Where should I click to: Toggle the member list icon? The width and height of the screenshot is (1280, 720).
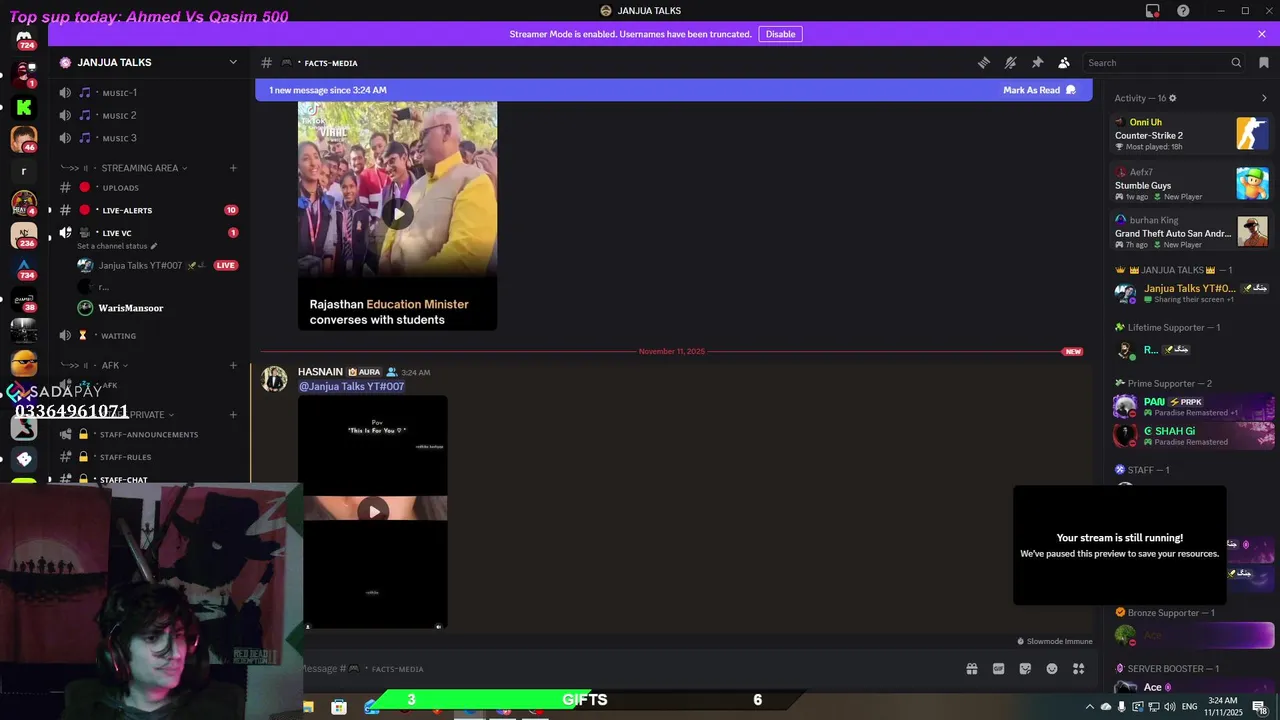point(1064,63)
